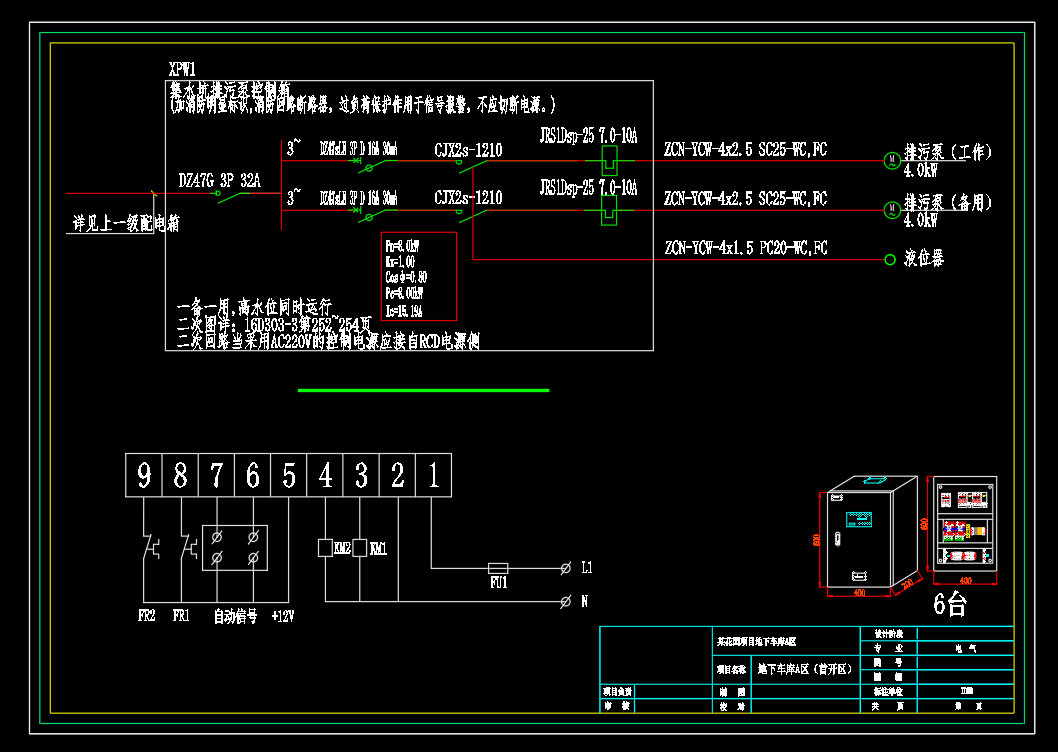Viewport: 1058px width, 752px height.
Task: Click the 制图 cell in title block
Action: tap(731, 691)
